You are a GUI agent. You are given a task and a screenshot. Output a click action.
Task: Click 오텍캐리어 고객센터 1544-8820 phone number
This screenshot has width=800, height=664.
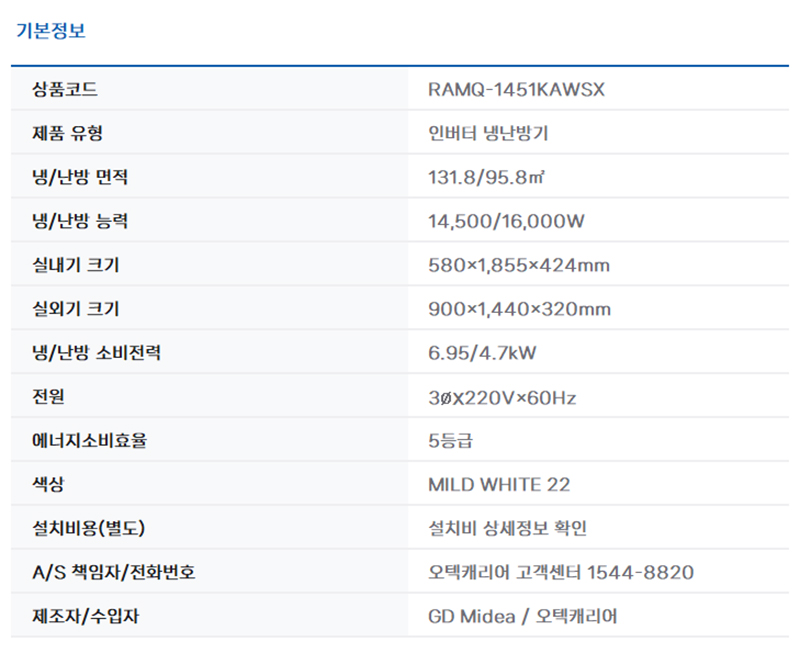[560, 572]
